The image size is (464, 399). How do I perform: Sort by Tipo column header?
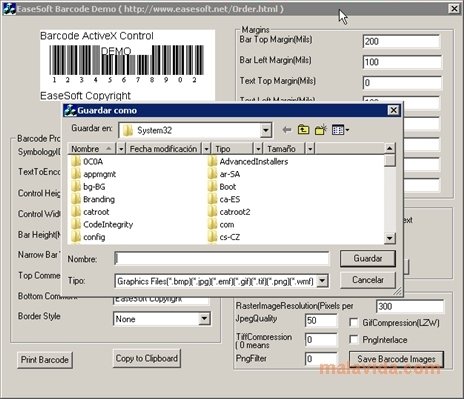[233, 148]
